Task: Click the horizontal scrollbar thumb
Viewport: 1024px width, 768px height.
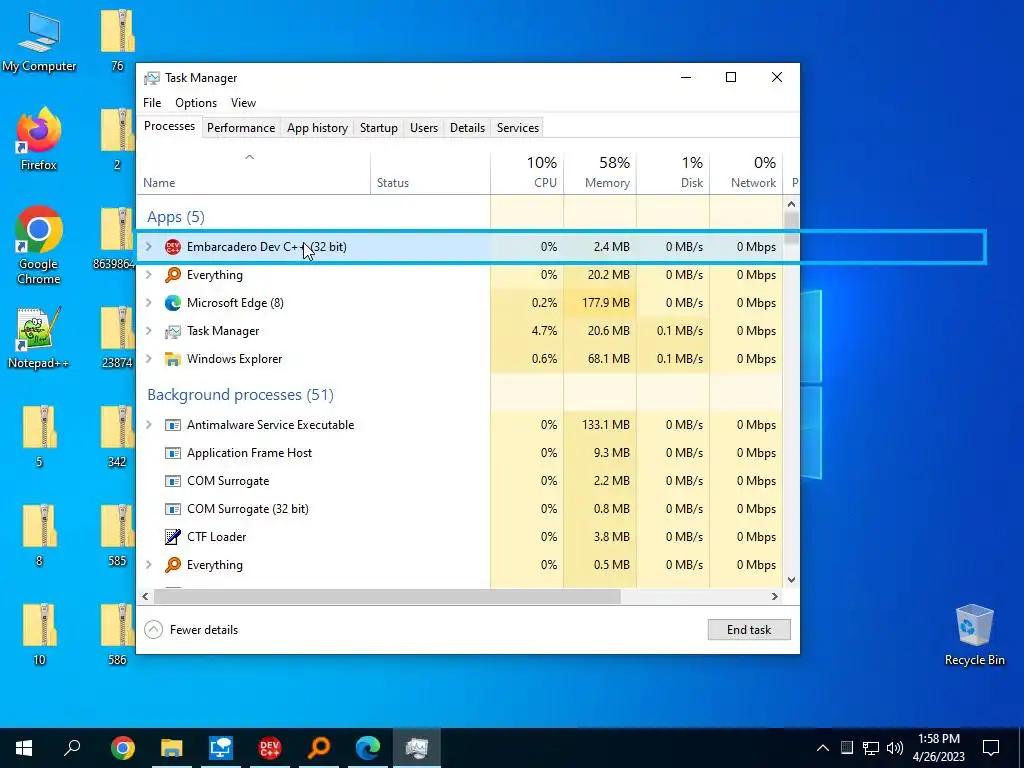Action: 387,596
